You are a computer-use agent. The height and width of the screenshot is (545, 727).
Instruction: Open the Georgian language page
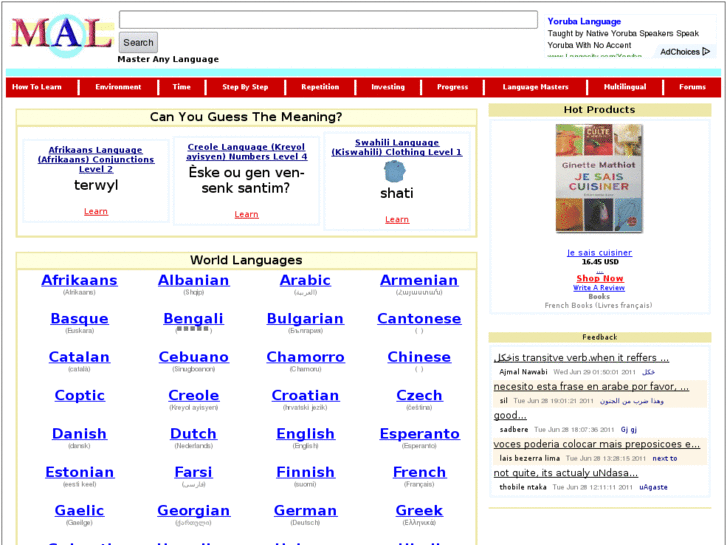tap(193, 511)
